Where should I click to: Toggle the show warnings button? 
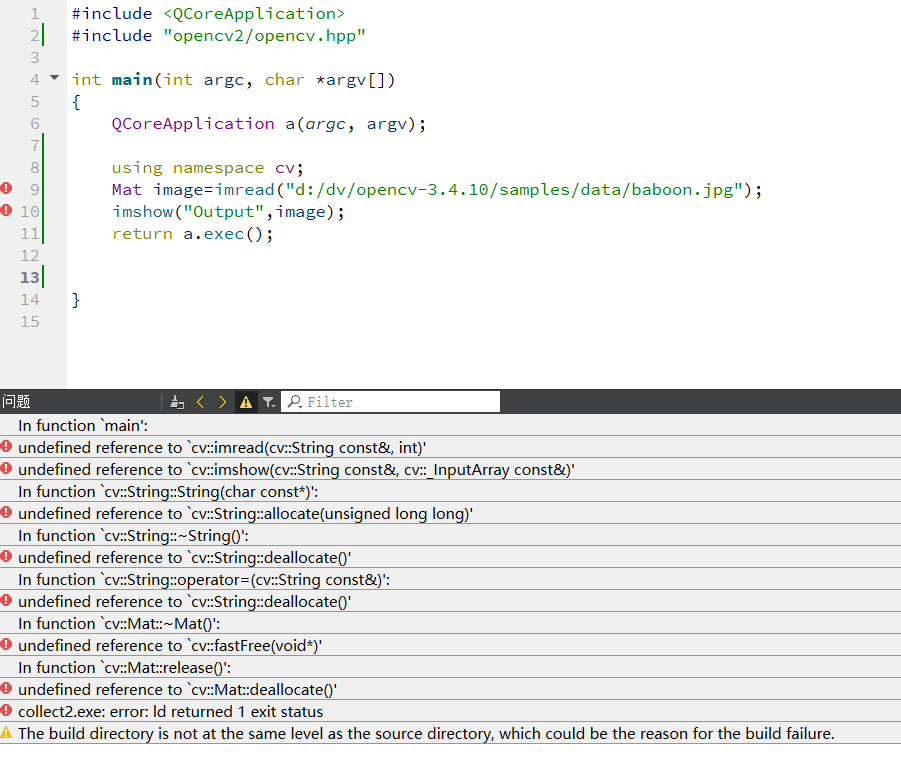point(246,402)
